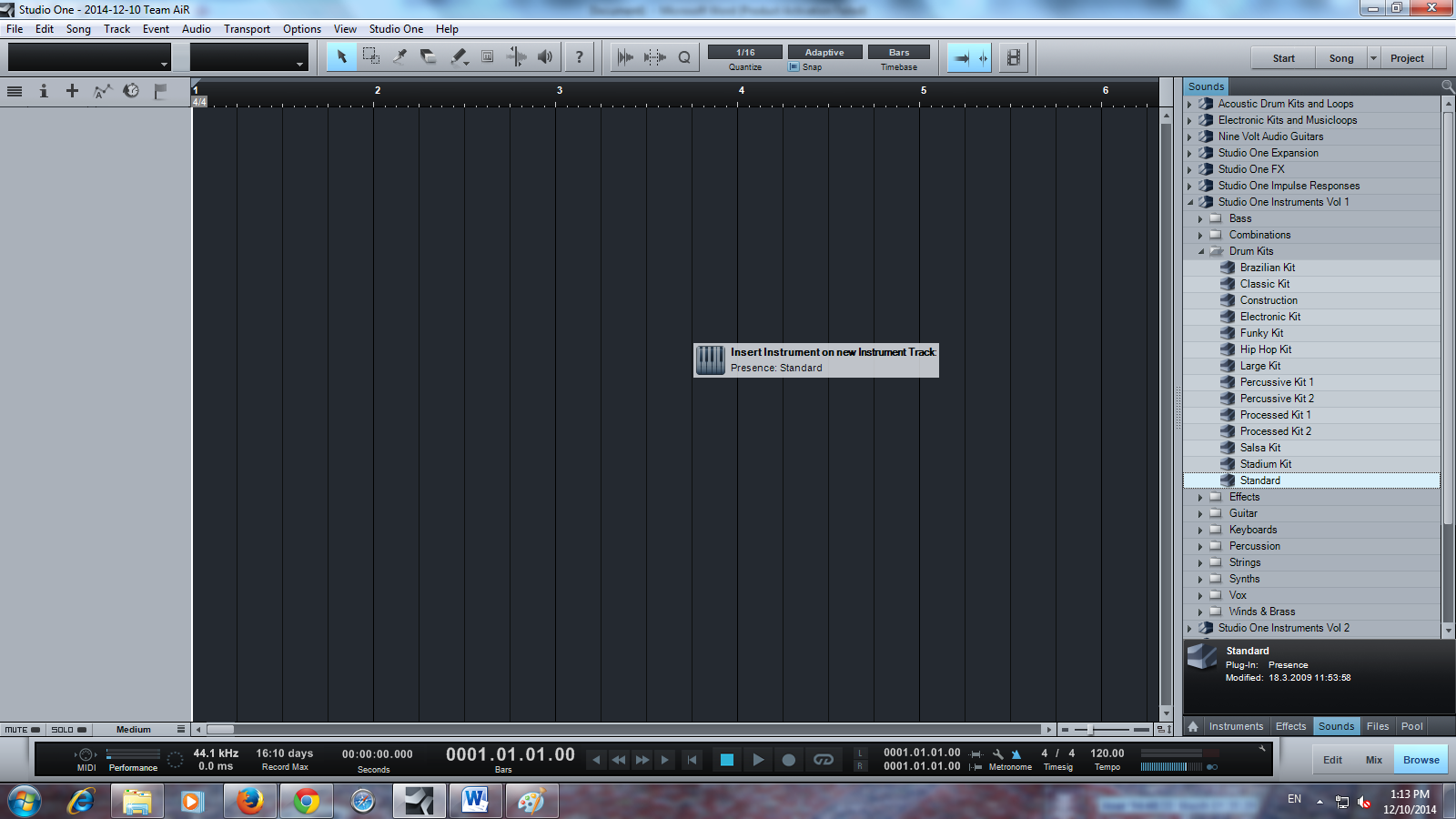Expand the Keyboards folder
Viewport: 1456px width, 819px height.
tap(1200, 530)
